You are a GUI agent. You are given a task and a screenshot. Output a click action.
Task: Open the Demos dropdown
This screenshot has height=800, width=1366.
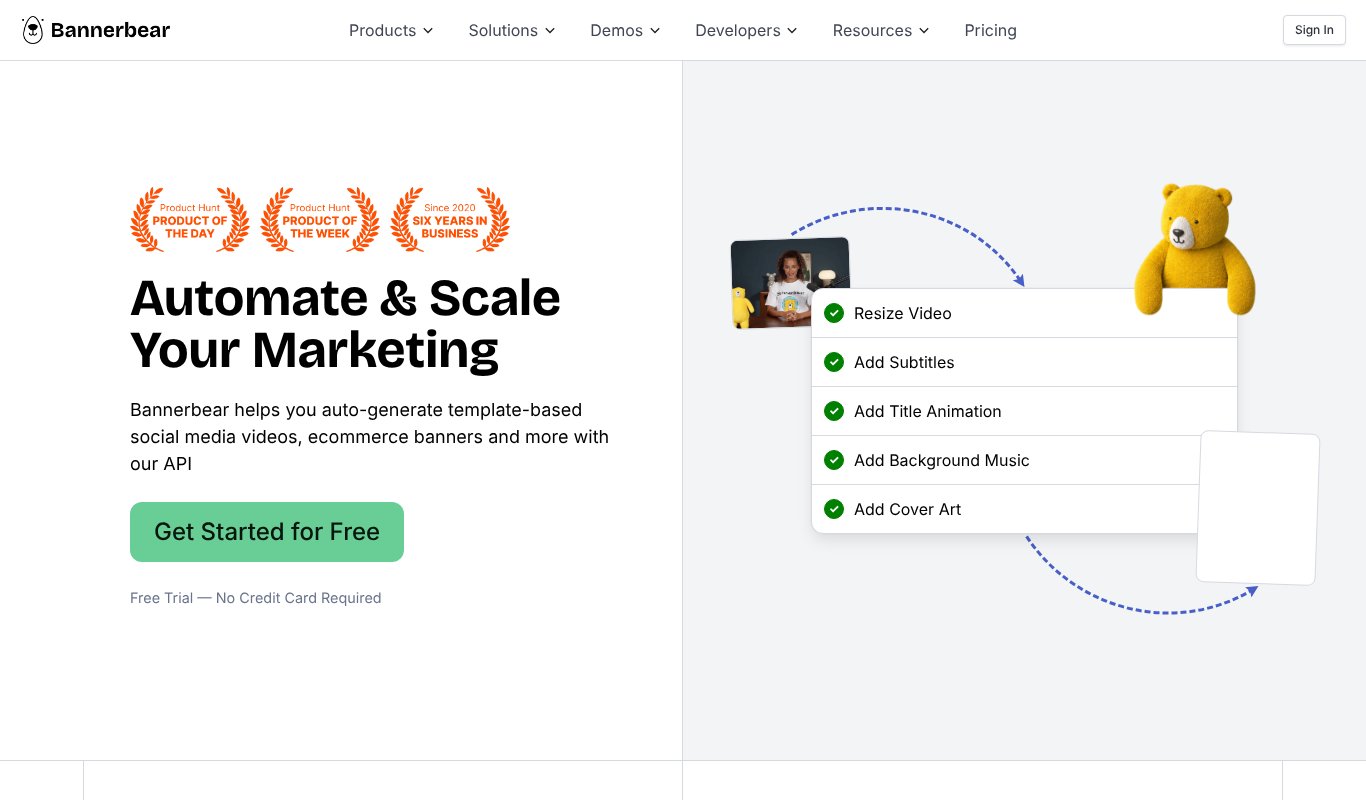626,30
